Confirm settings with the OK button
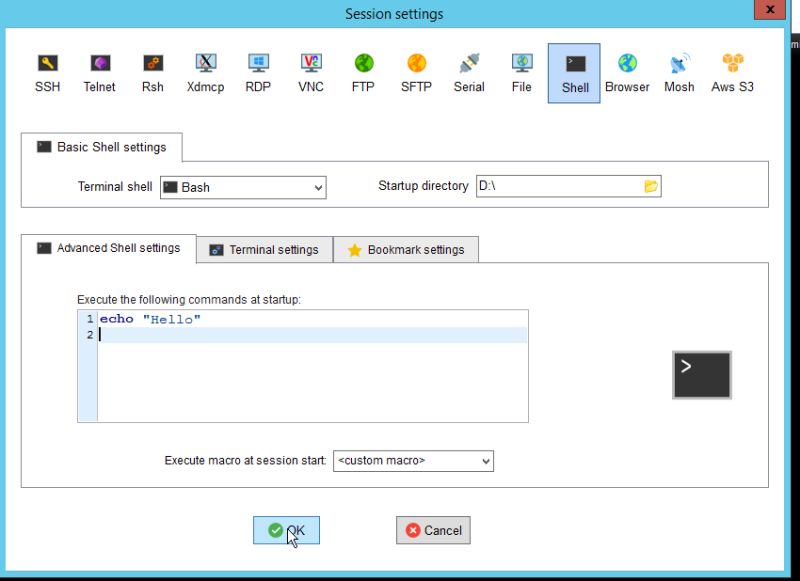The height and width of the screenshot is (581, 800). [x=287, y=530]
